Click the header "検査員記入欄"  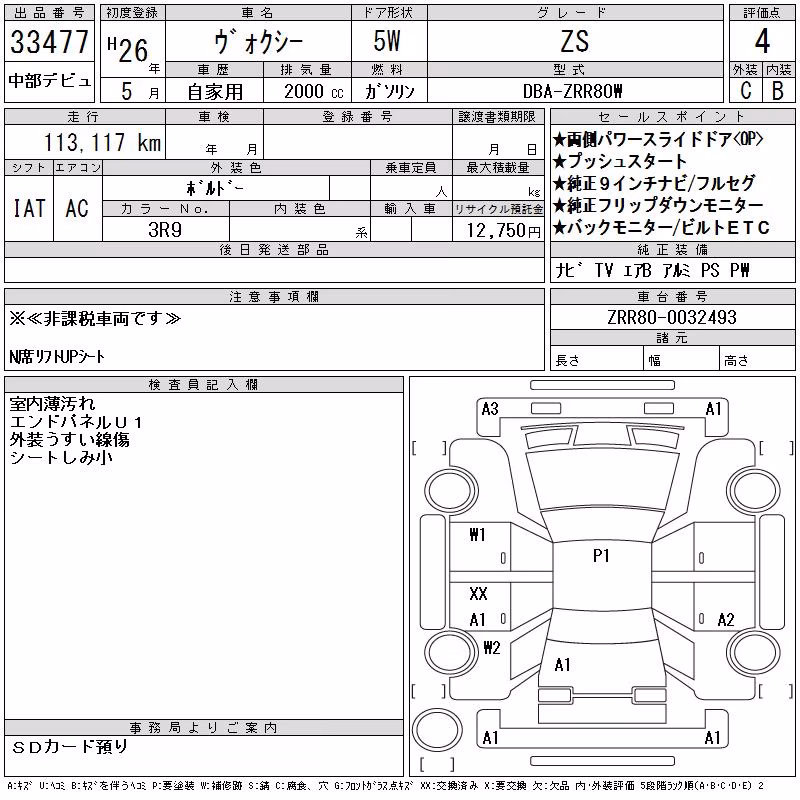pos(203,385)
